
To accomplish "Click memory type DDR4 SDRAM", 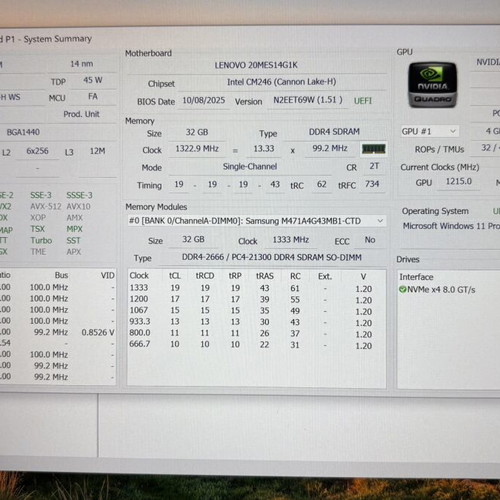I will (x=334, y=132).
